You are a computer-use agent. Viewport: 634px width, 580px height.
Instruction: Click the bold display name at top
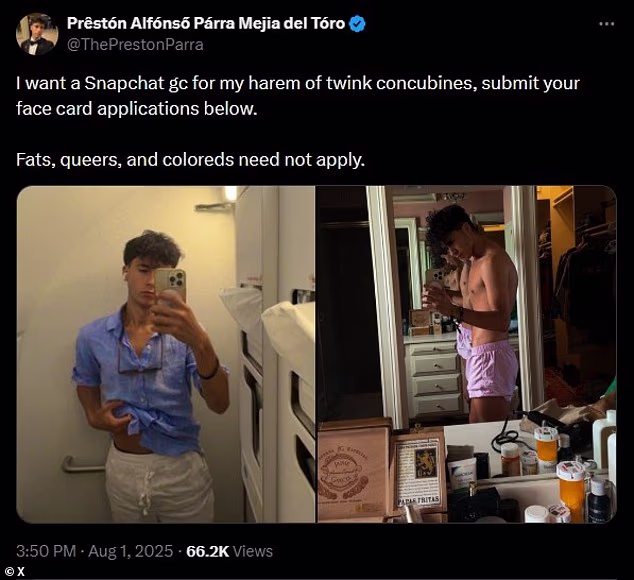point(207,24)
